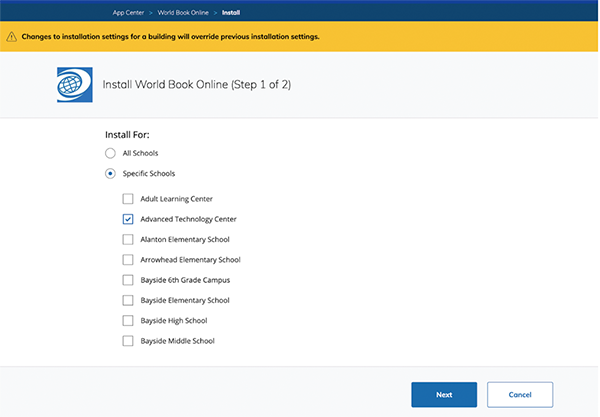The width and height of the screenshot is (600, 417).
Task: Click the World Book Online globe logo
Action: coord(75,85)
